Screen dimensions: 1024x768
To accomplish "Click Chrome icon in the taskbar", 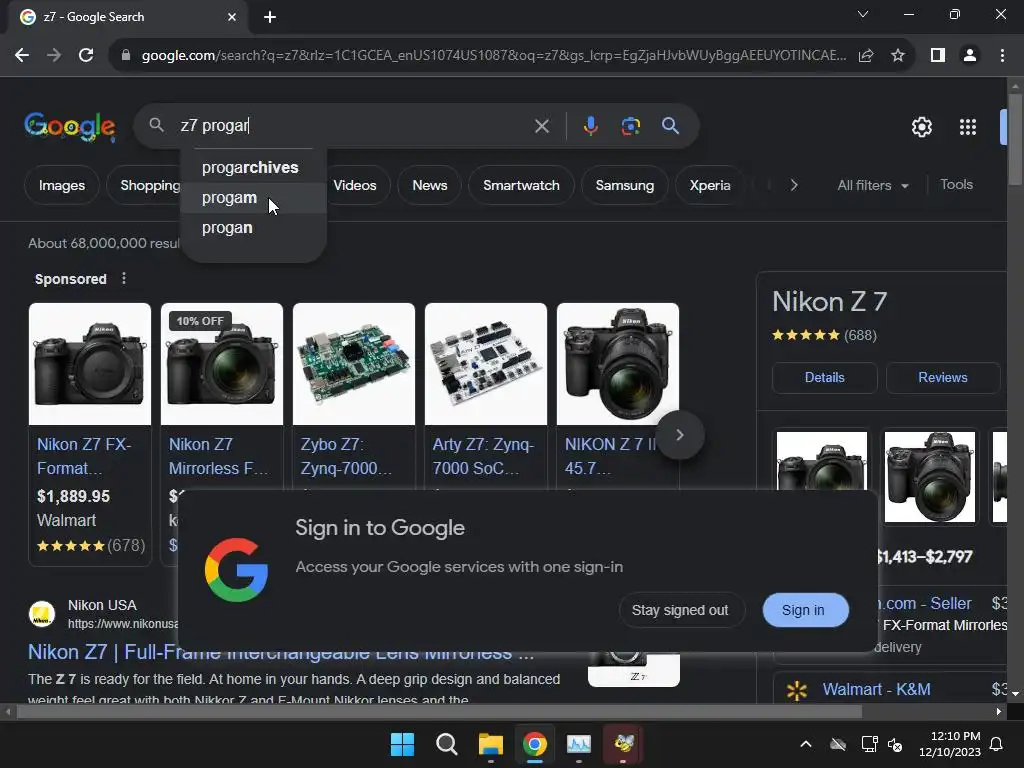I will [x=534, y=744].
